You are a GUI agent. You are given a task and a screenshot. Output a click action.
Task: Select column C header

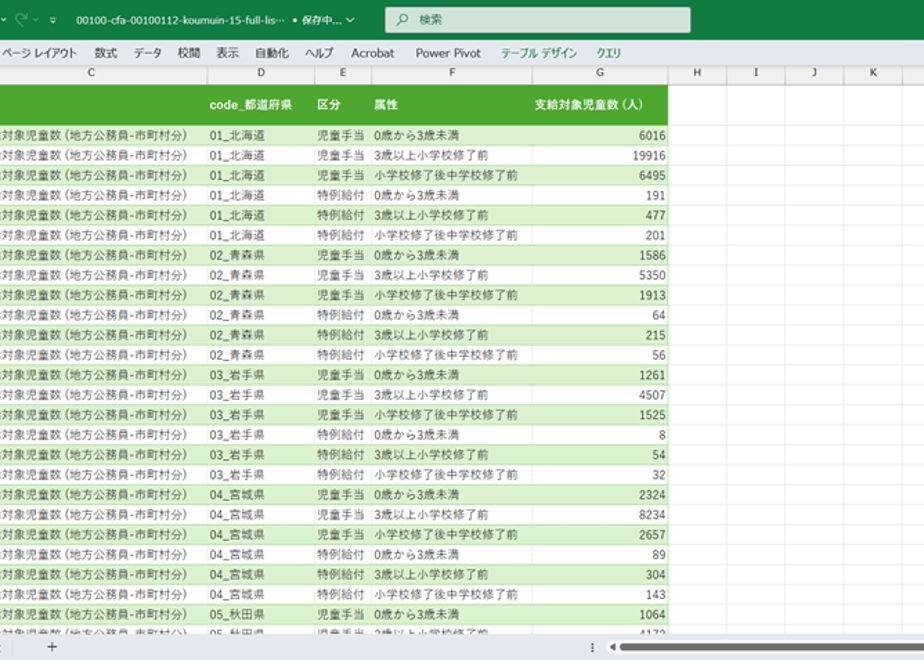click(91, 72)
